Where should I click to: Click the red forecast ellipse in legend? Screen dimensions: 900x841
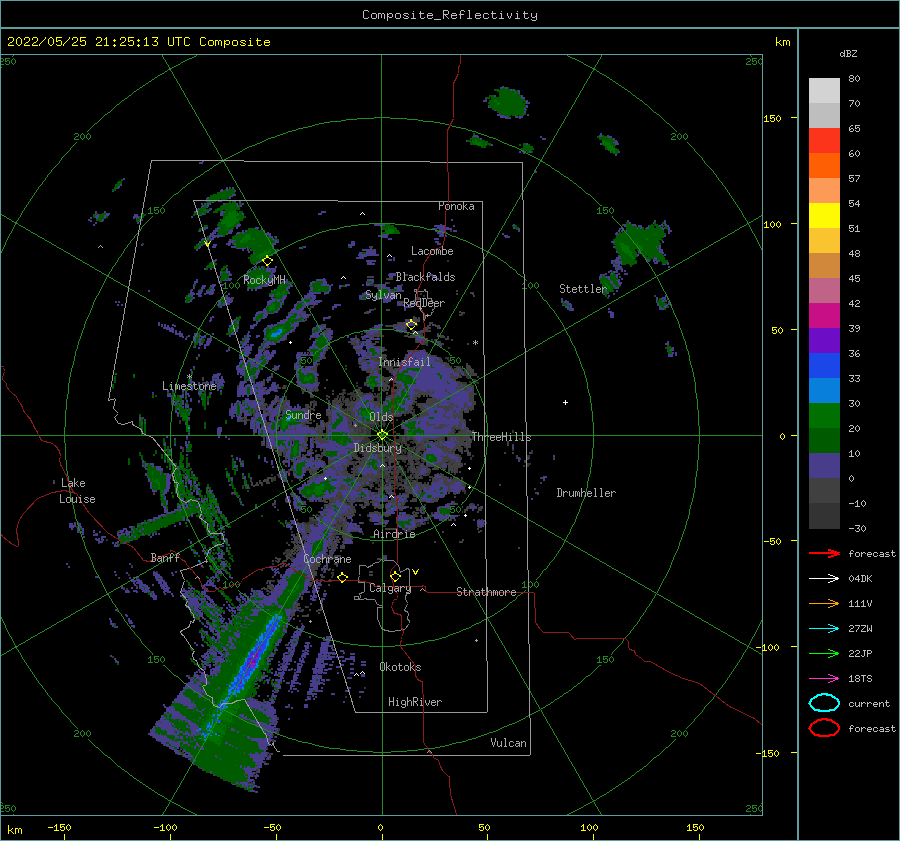[x=824, y=728]
